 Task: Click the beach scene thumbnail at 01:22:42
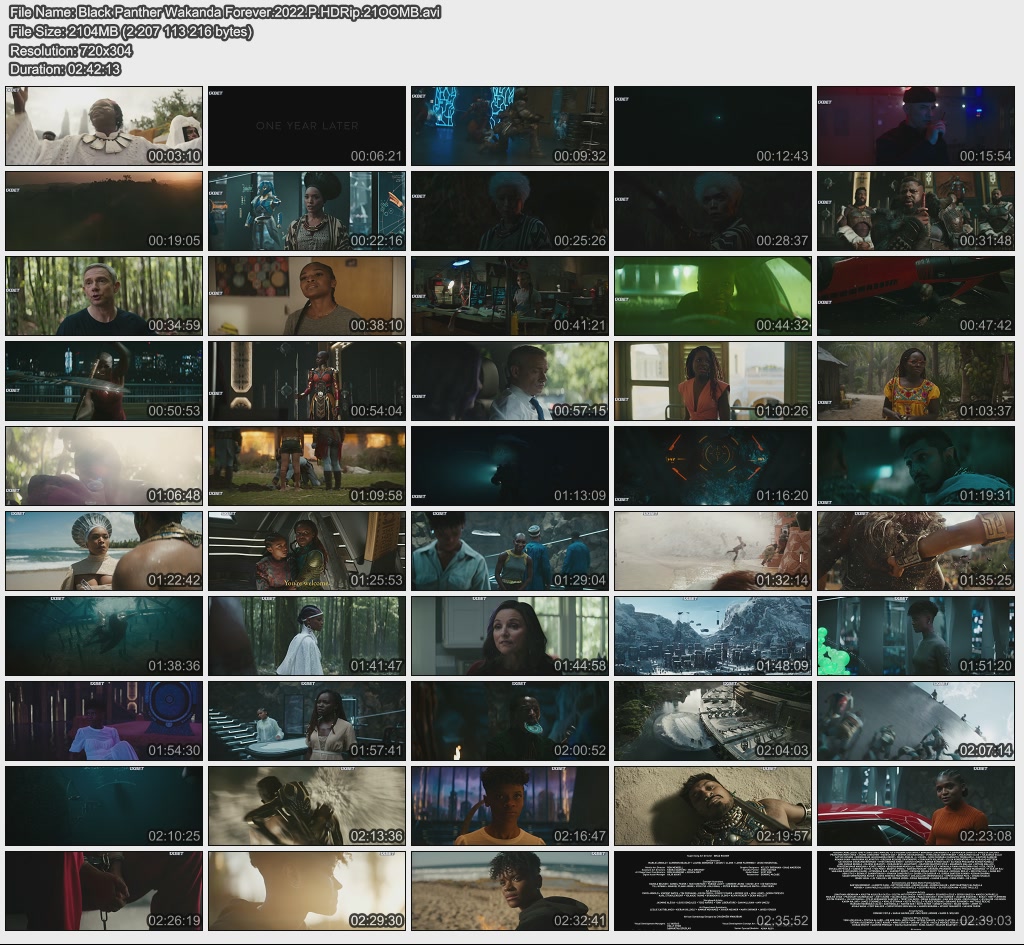(x=104, y=551)
